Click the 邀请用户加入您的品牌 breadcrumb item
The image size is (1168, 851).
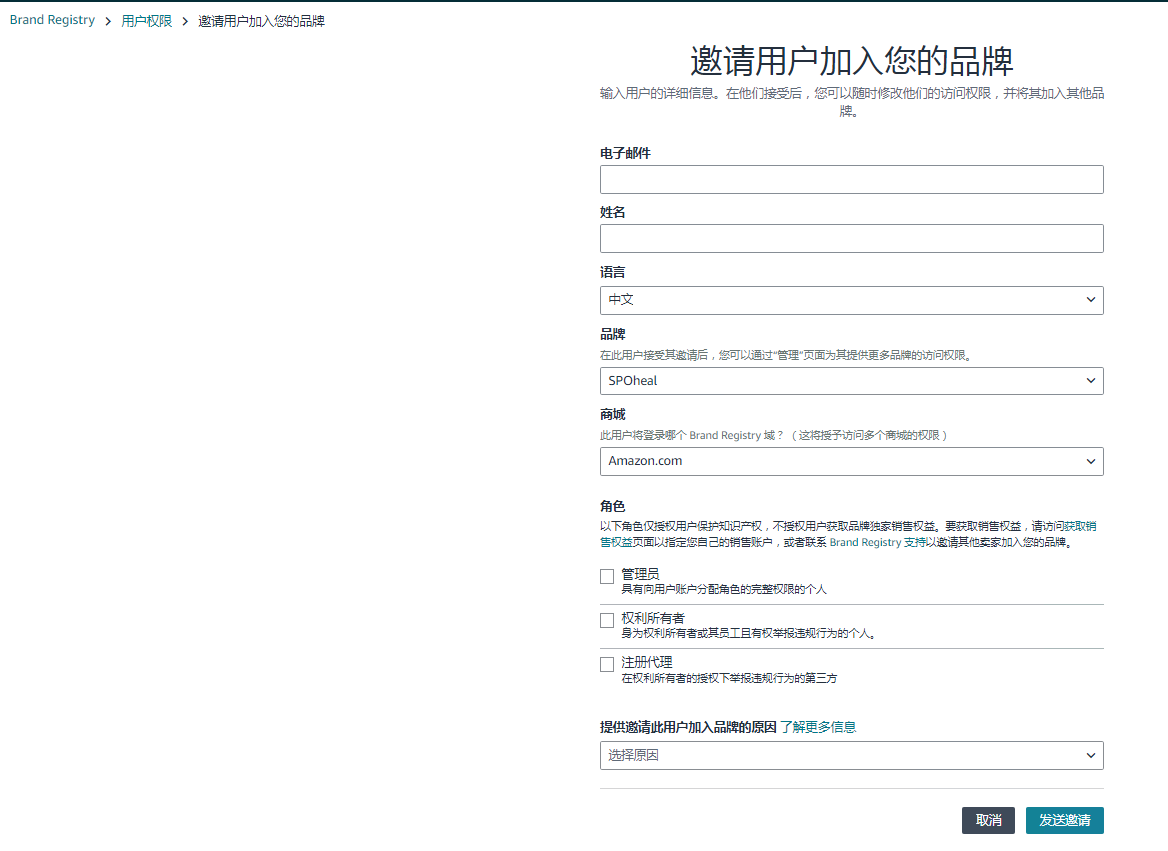[x=261, y=21]
